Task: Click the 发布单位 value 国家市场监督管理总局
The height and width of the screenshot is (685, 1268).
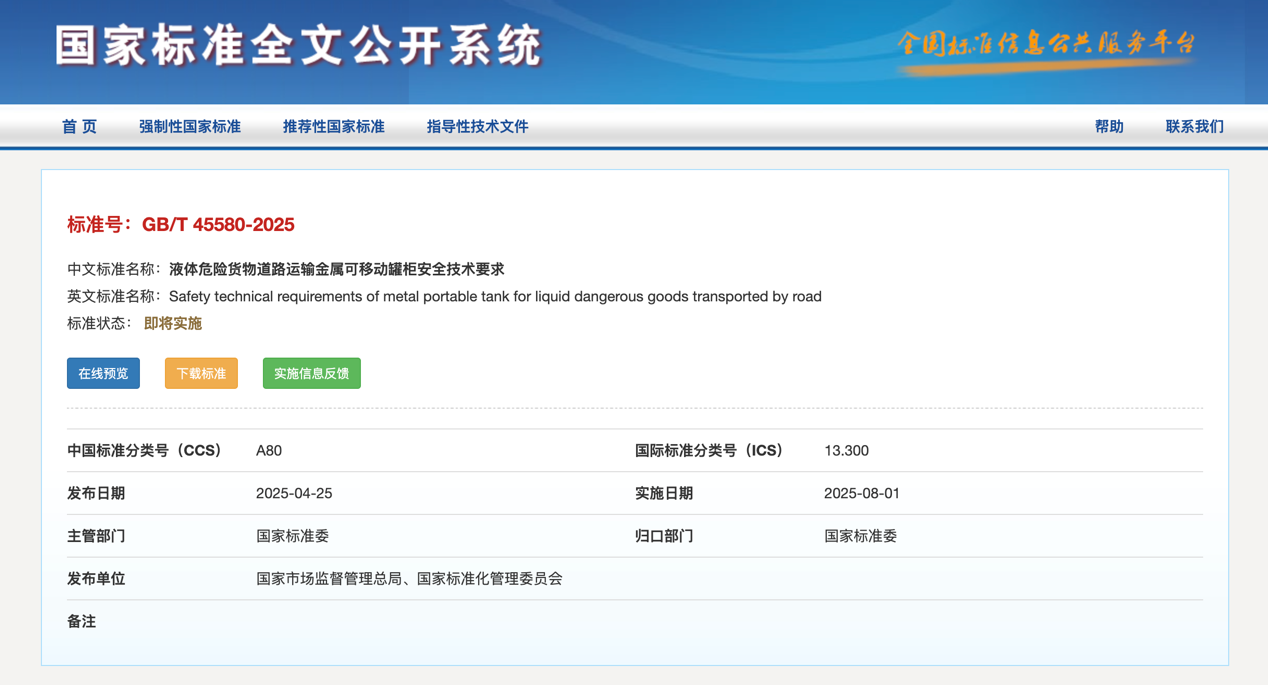Action: 332,579
